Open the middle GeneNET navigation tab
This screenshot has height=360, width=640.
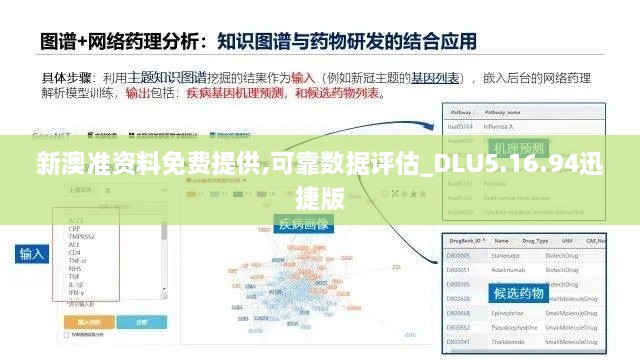(163, 135)
